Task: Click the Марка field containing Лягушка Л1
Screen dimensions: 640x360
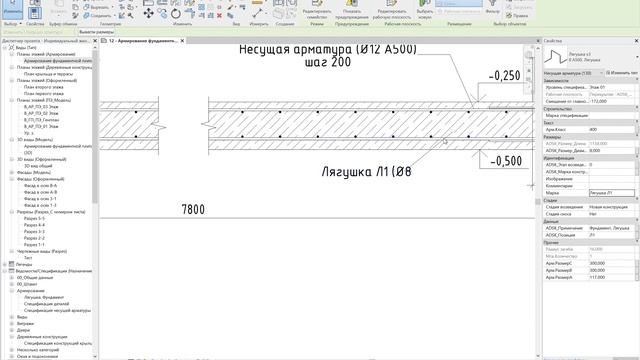Action: pos(612,193)
